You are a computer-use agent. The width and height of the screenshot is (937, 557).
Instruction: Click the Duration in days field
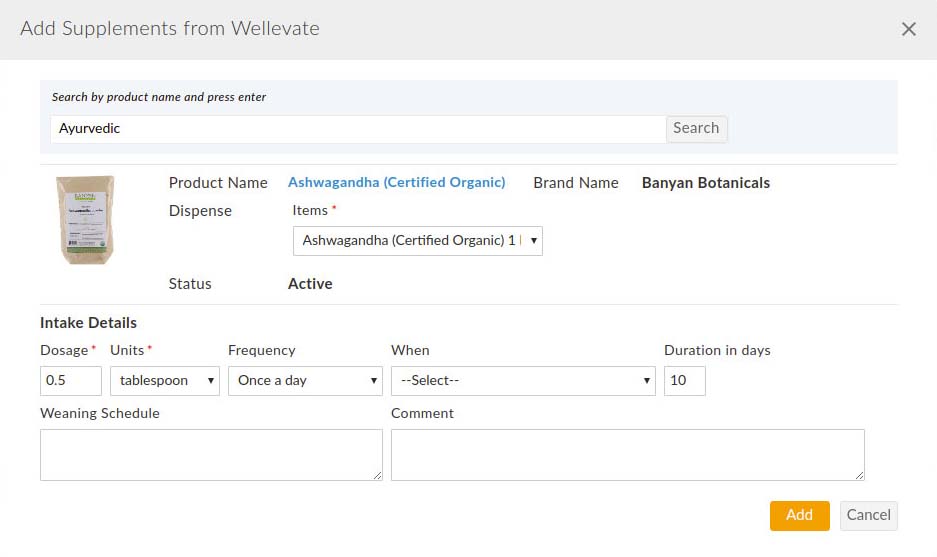pyautogui.click(x=685, y=381)
